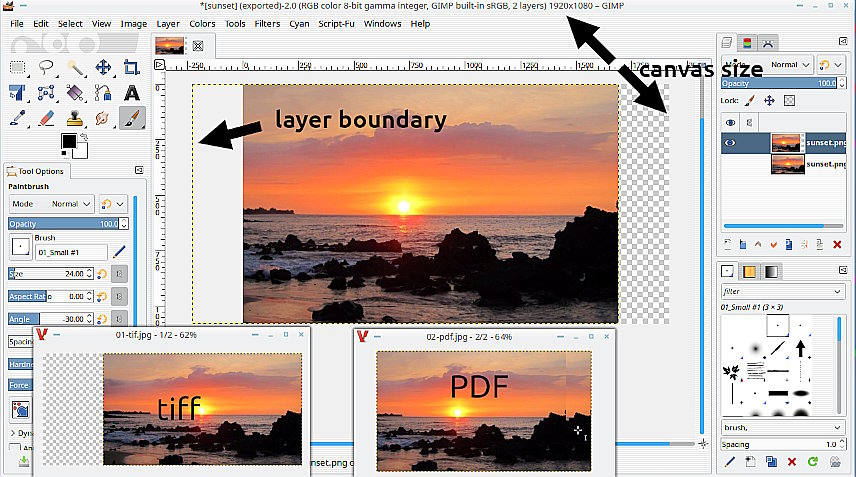Viewport: 856px width, 477px height.
Task: Choose the Eraser tool
Action: (46, 118)
